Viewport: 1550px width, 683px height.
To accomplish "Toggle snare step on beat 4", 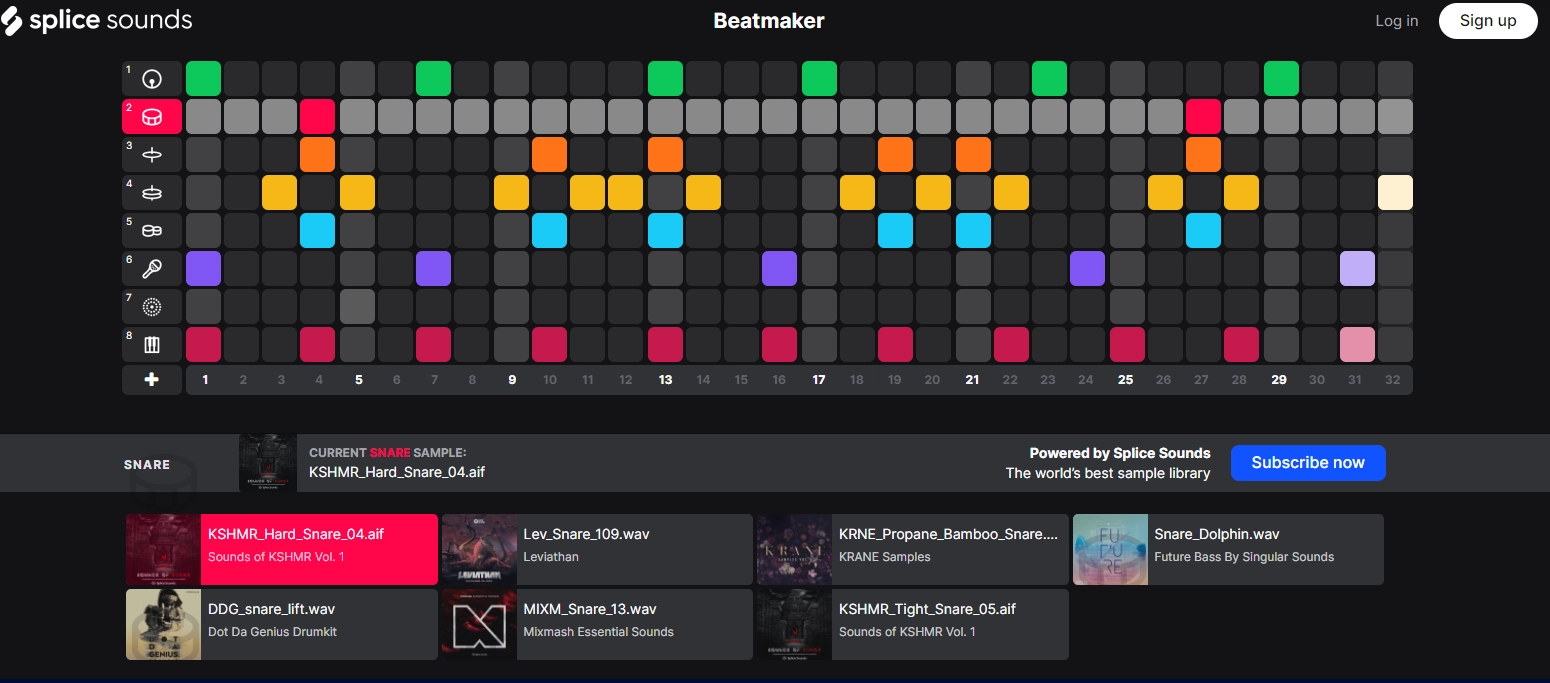I will click(318, 116).
